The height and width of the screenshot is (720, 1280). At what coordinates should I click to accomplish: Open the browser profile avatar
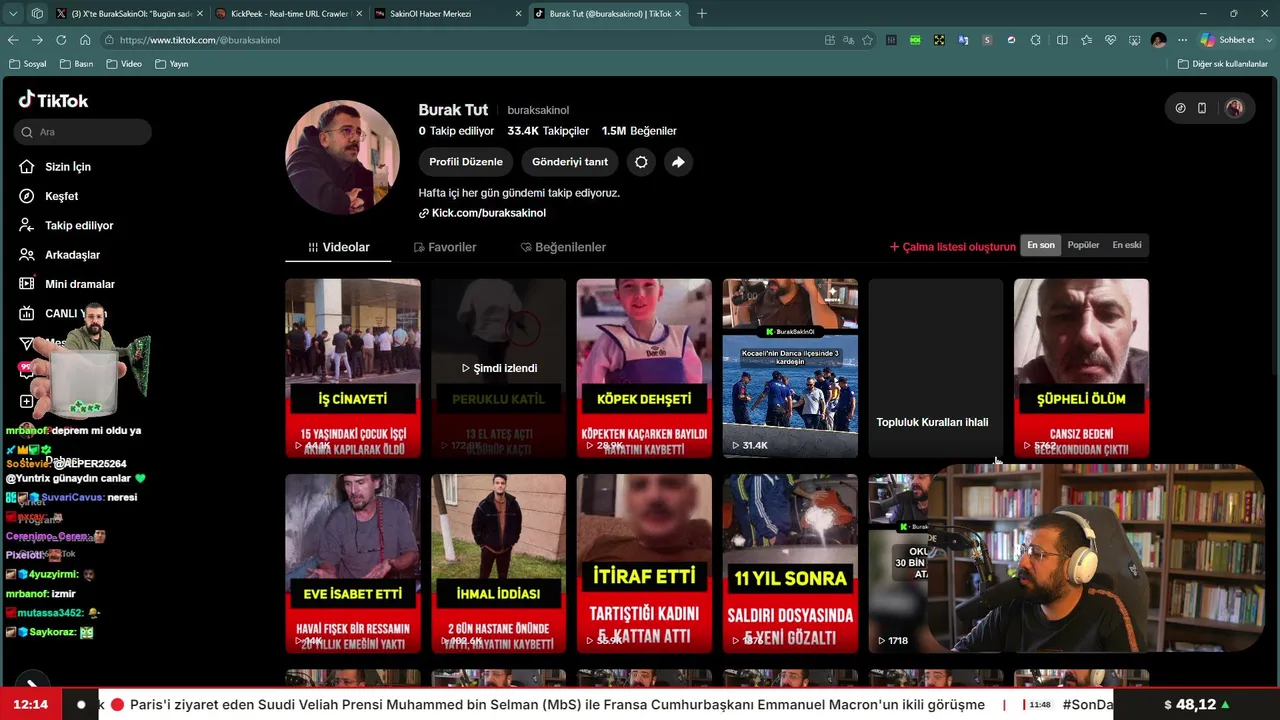pos(1158,40)
